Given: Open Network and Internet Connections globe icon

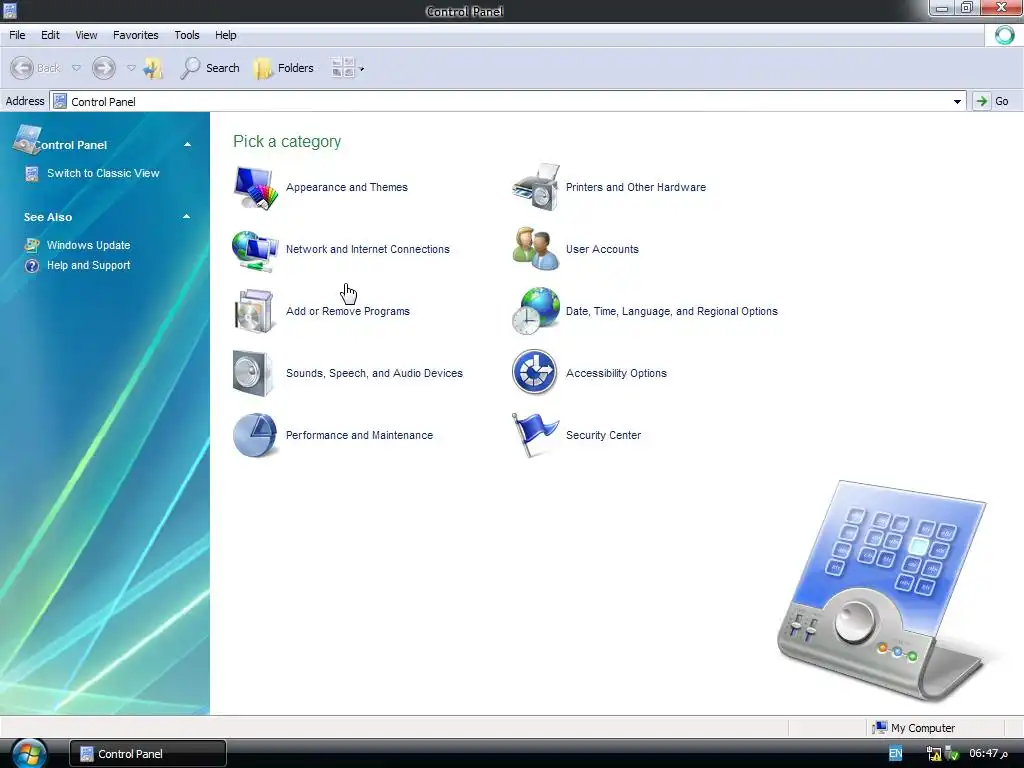Looking at the screenshot, I should coord(255,250).
